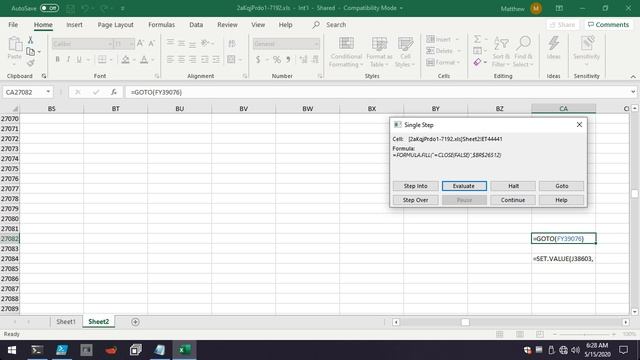Screen dimensions: 640x360
Task: Open Conditional Formatting menu
Action: click(x=346, y=52)
